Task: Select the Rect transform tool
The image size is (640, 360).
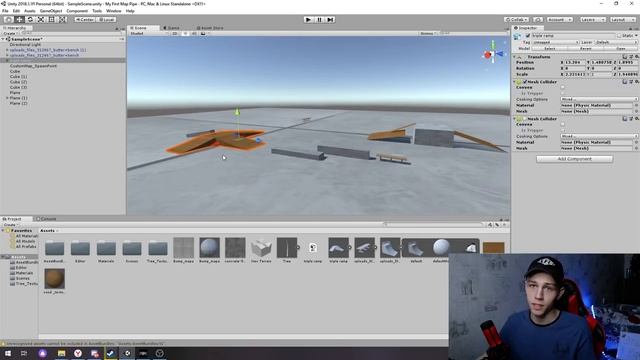Action: tap(51, 20)
